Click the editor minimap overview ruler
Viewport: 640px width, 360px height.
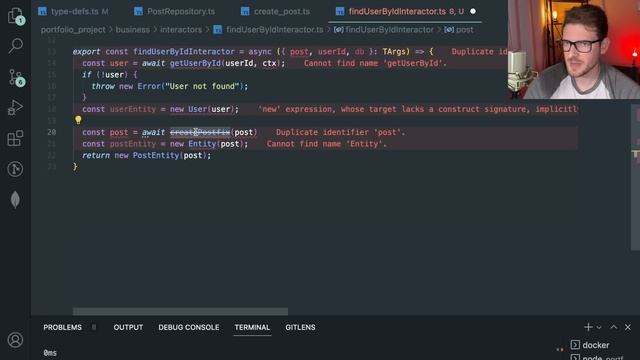[x=635, y=176]
